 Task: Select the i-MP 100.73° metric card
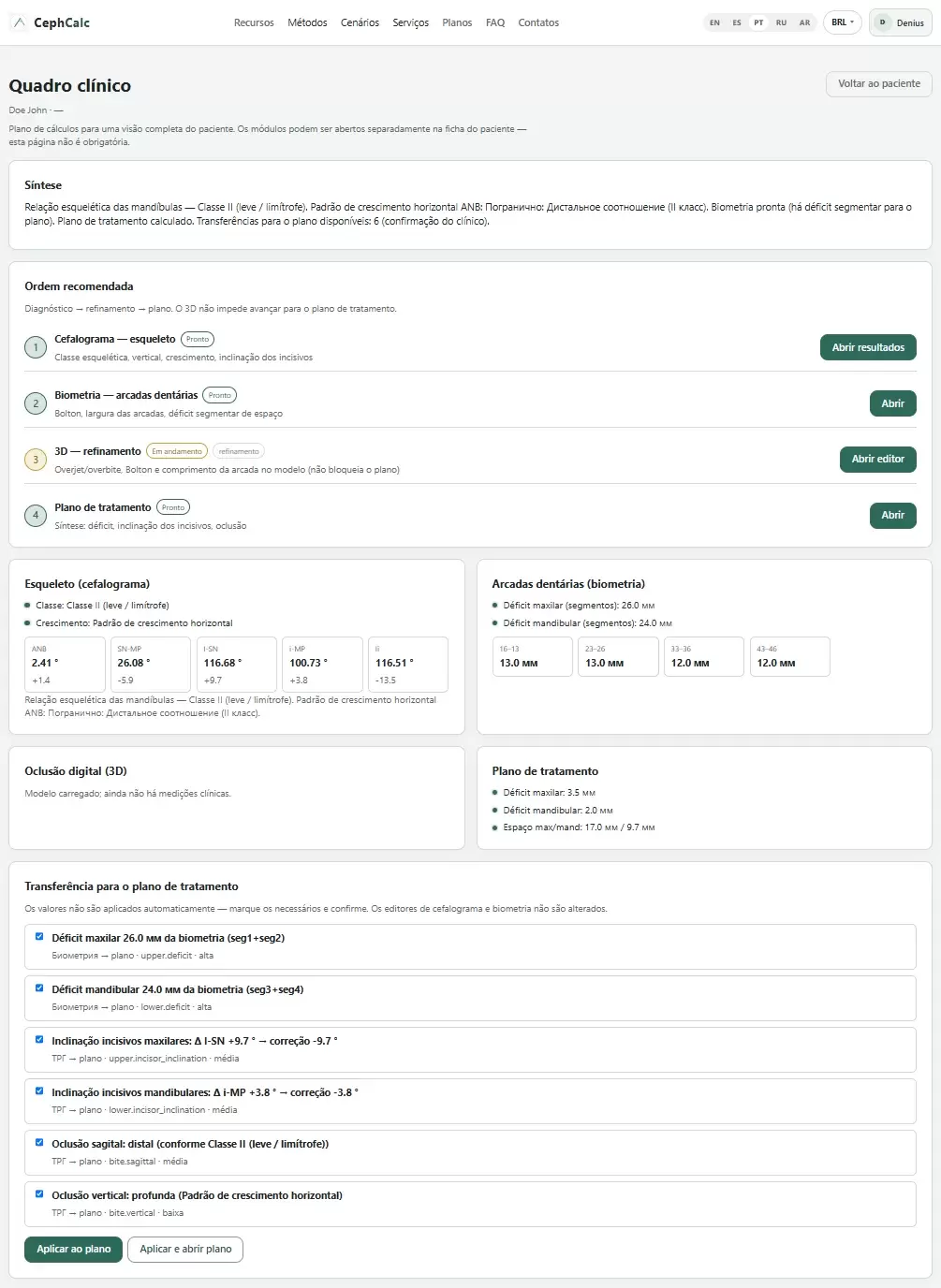coord(322,664)
